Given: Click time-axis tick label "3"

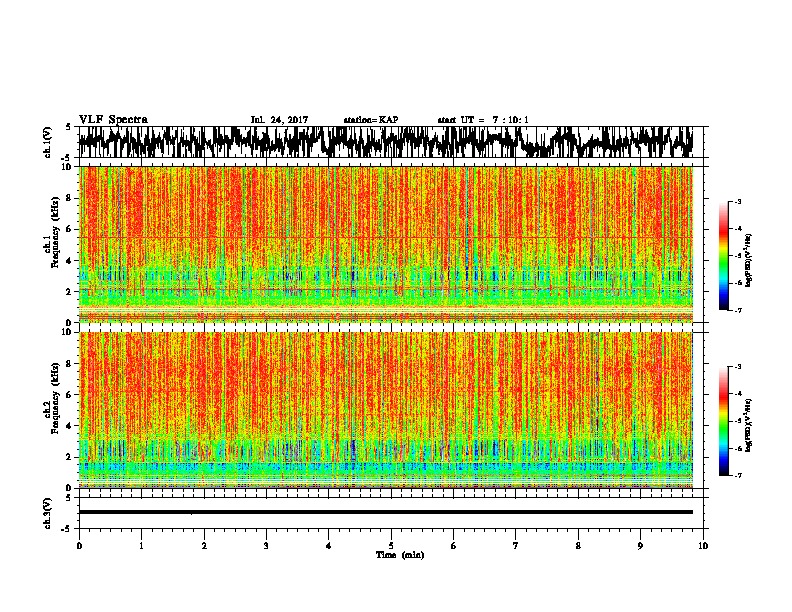Looking at the screenshot, I should (266, 546).
